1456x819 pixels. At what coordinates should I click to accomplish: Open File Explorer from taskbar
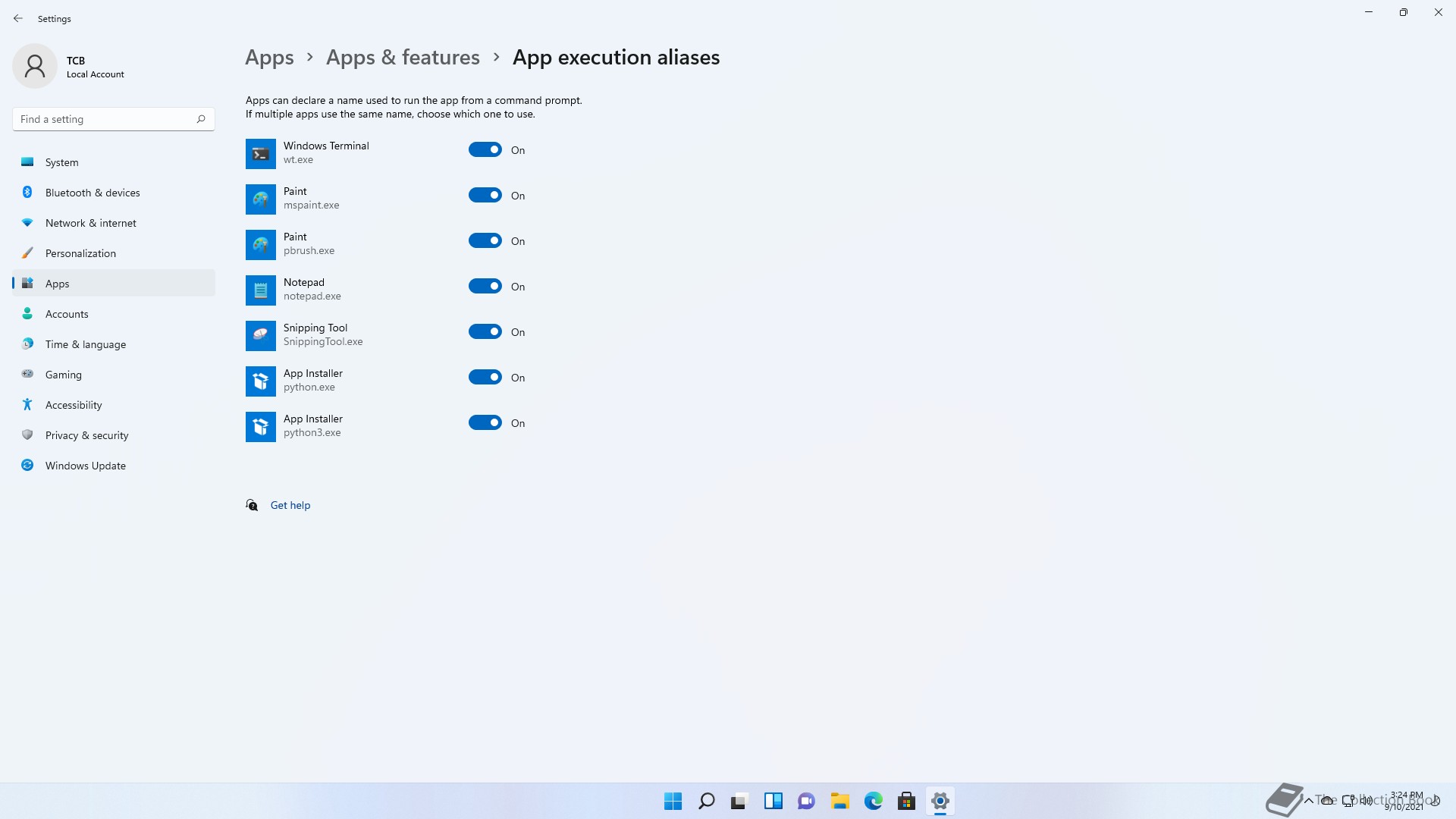pyautogui.click(x=839, y=801)
